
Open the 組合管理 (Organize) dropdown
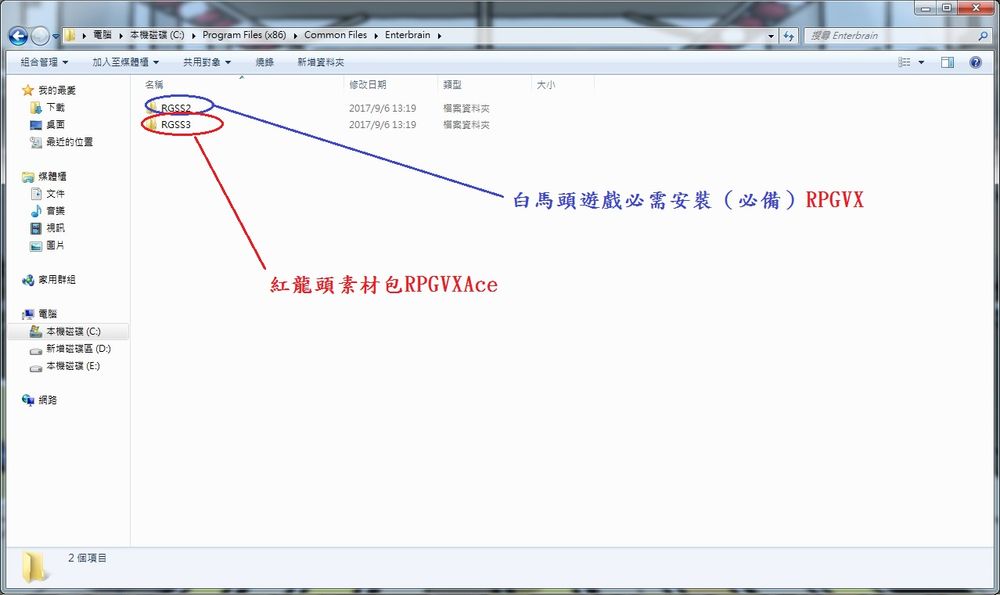pyautogui.click(x=41, y=62)
